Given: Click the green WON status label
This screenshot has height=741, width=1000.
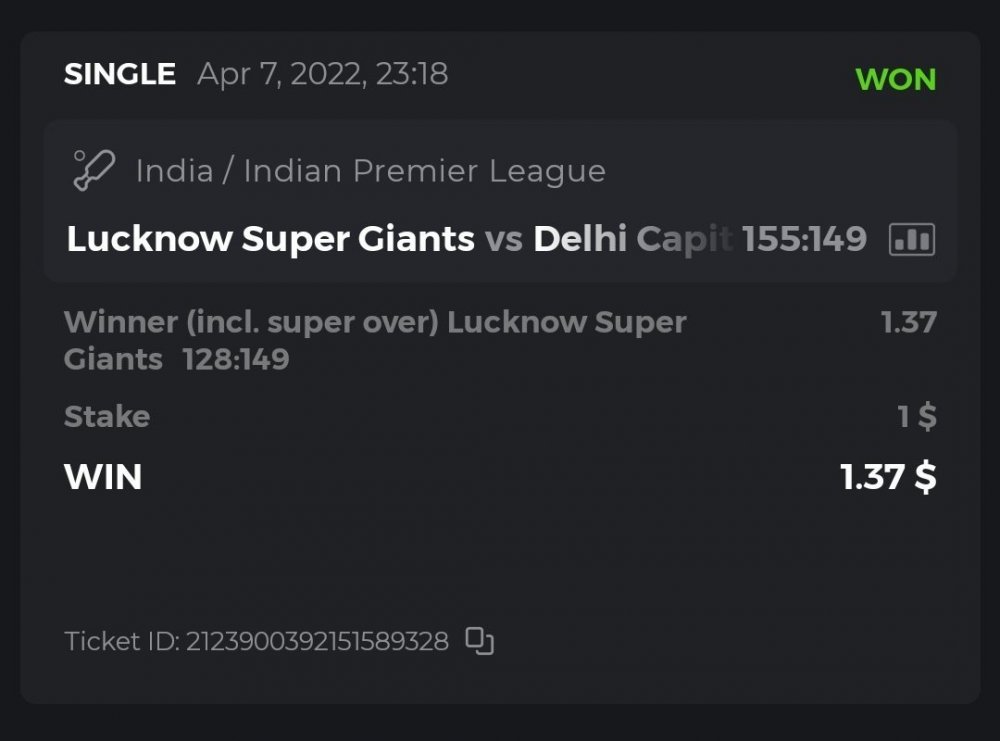Looking at the screenshot, I should pyautogui.click(x=895, y=79).
